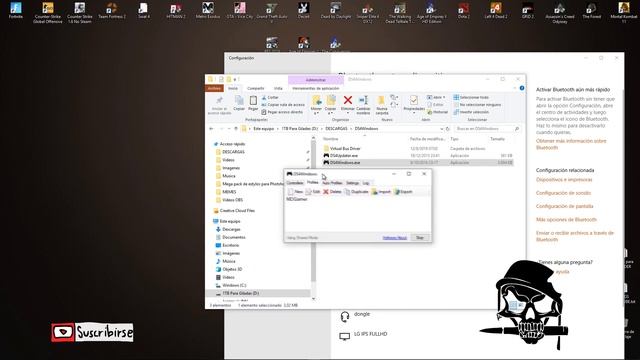This screenshot has height=360, width=640.
Task: Select Creative Cloud Files in navigation pane
Action: click(237, 211)
